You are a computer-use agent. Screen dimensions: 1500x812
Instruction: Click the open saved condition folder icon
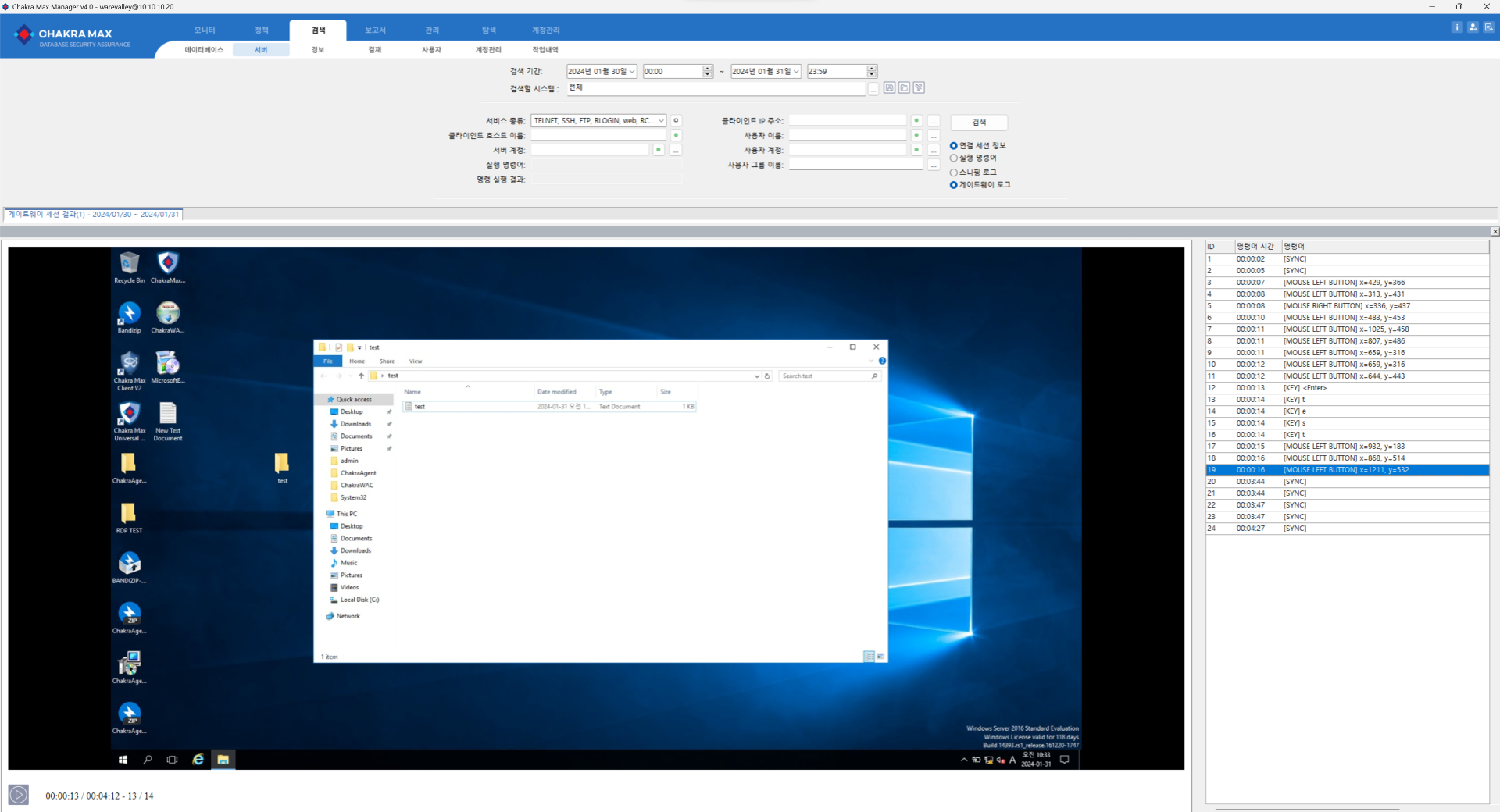[x=904, y=87]
